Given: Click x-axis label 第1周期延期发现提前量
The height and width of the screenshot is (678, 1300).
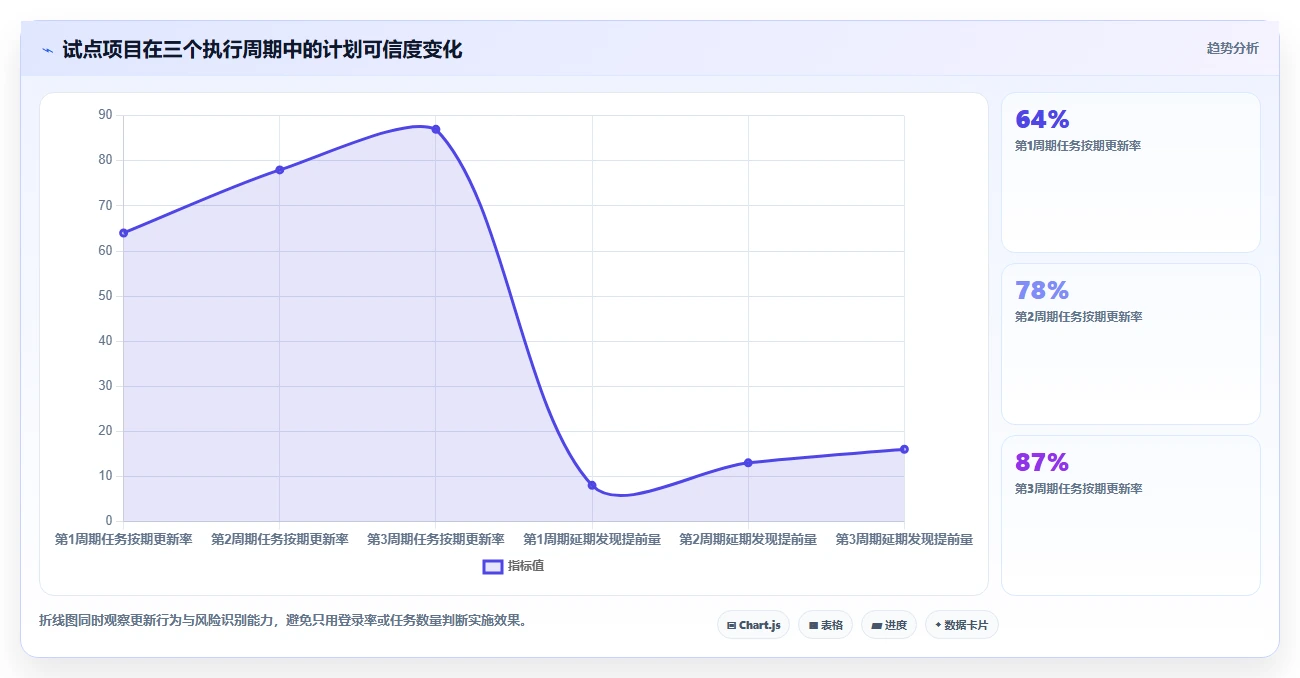Looking at the screenshot, I should tap(592, 539).
